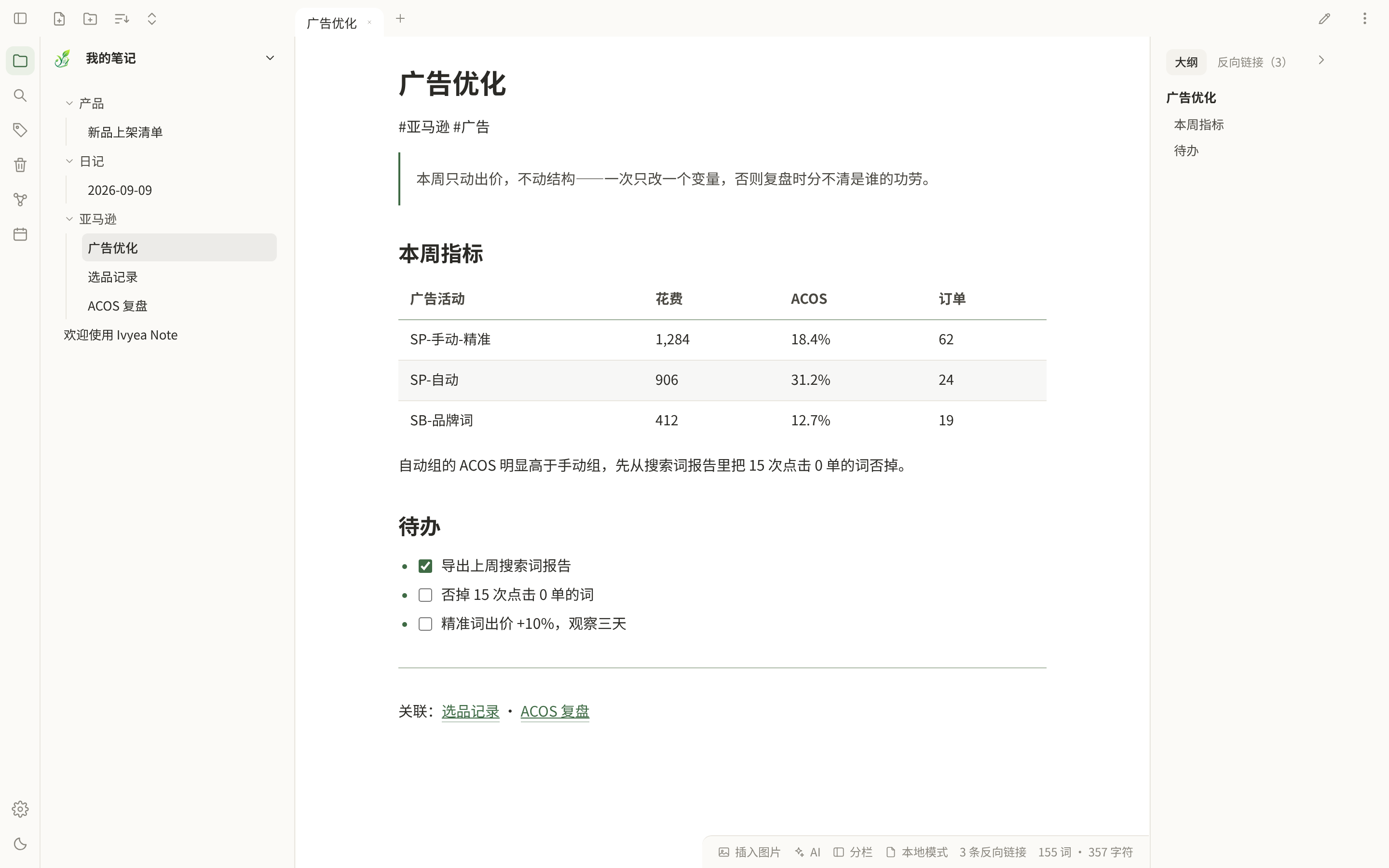
Task: Switch to the 反向链接 (3) tab
Action: pyautogui.click(x=1253, y=62)
